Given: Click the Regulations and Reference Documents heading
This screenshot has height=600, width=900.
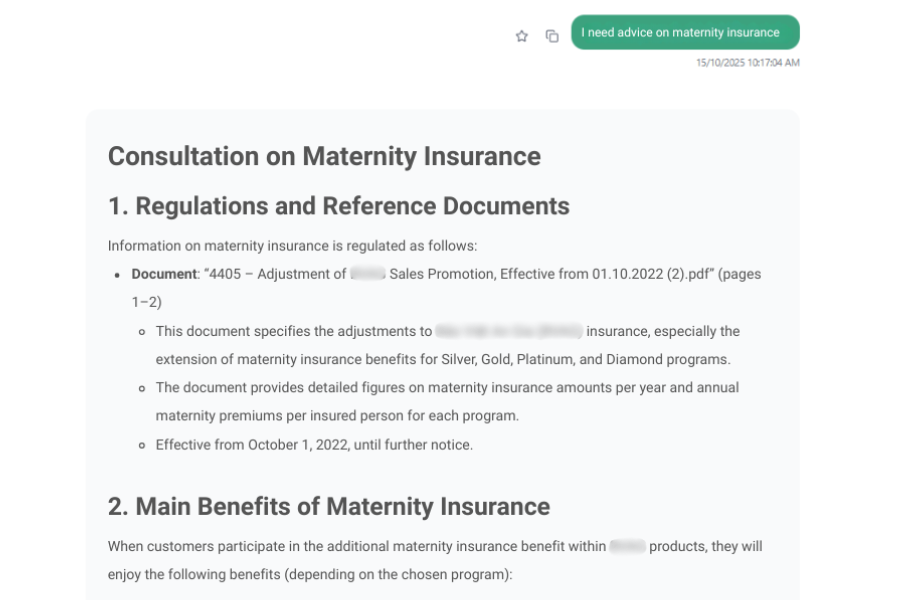Looking at the screenshot, I should [x=338, y=206].
